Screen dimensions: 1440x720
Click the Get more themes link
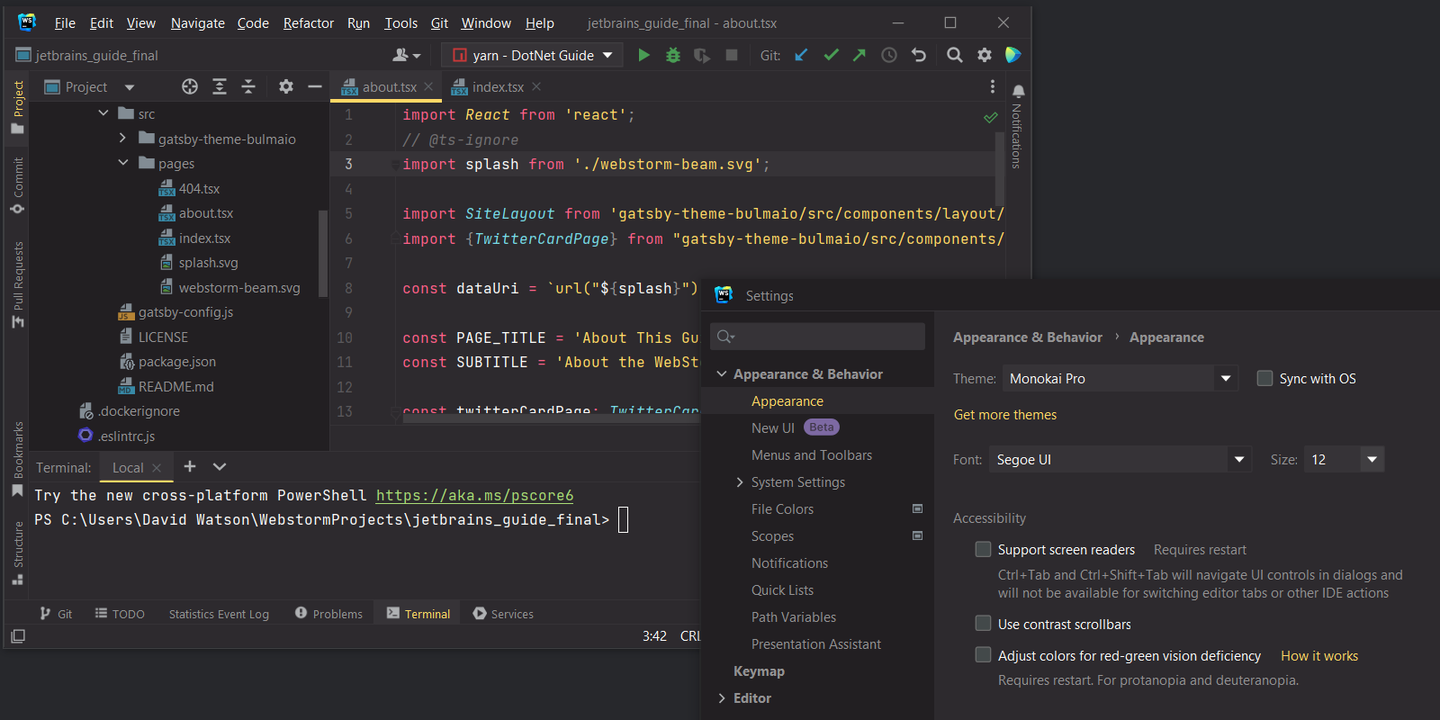(x=1004, y=414)
